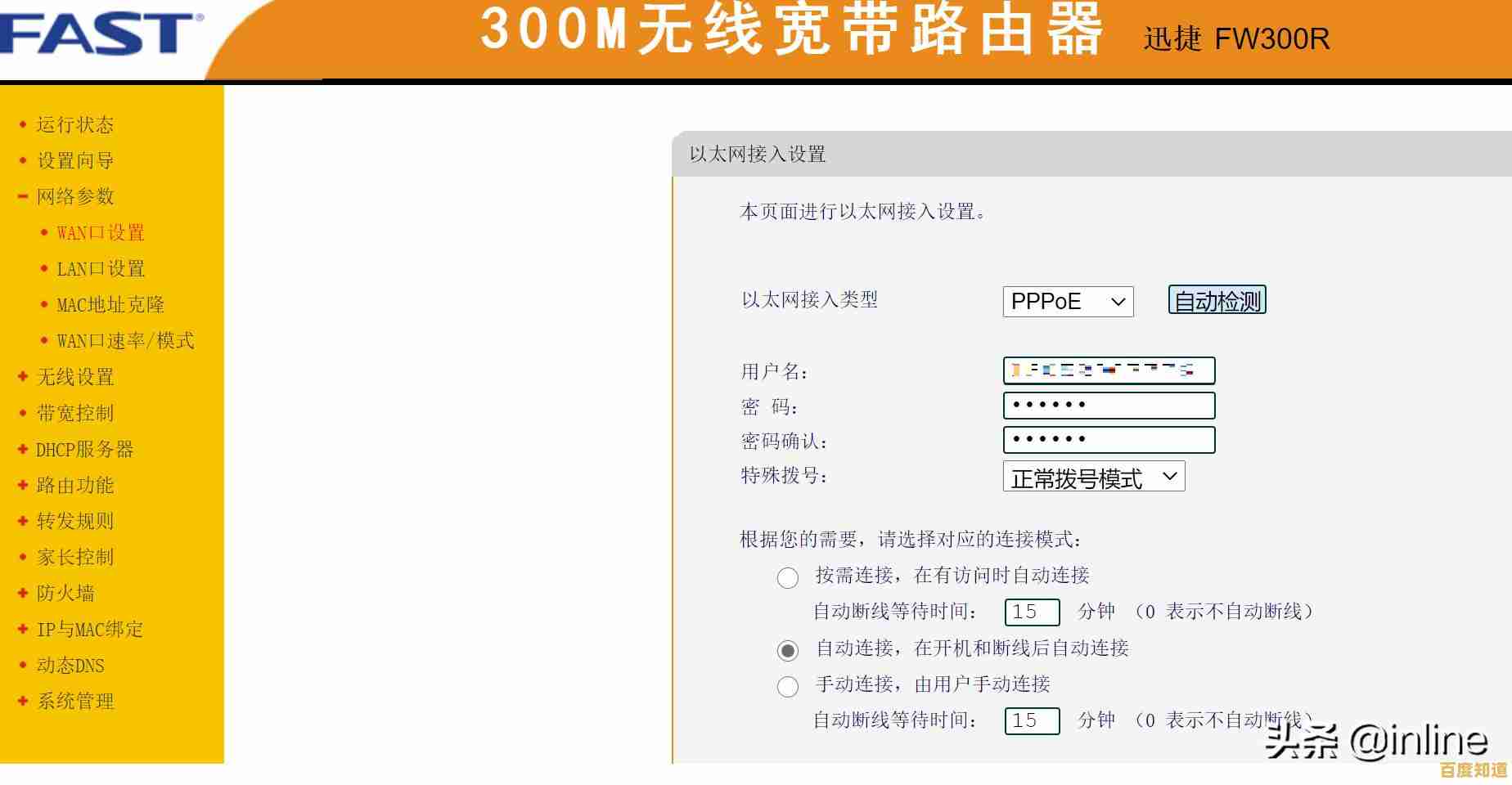Click the 自动检测 button
The image size is (1512, 785).
click(1217, 300)
